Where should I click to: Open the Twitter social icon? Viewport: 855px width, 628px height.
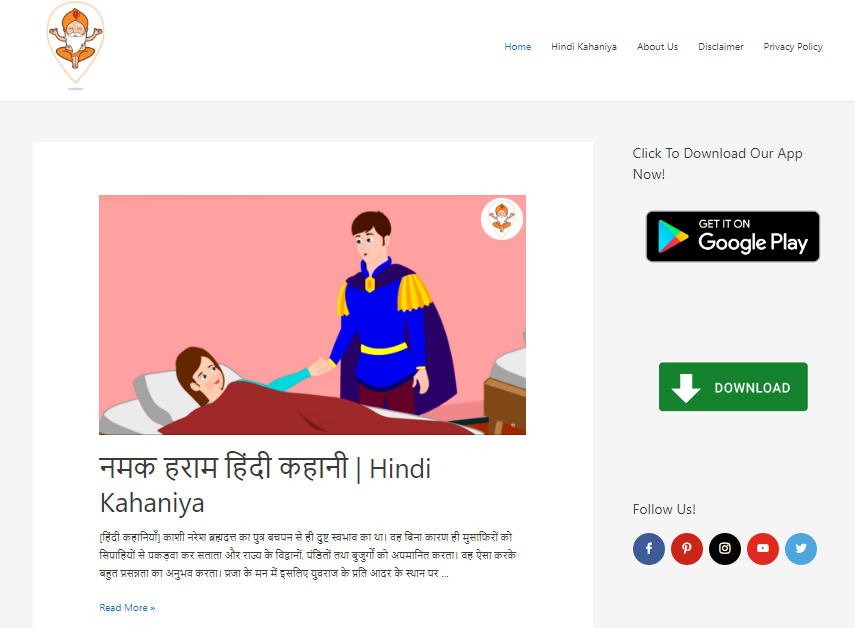(801, 548)
